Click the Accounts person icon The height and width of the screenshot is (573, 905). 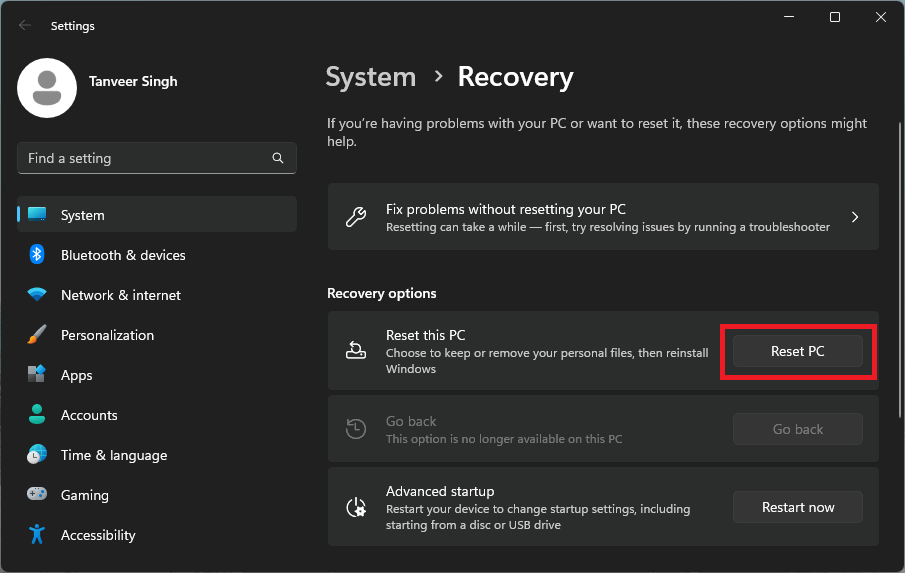37,414
